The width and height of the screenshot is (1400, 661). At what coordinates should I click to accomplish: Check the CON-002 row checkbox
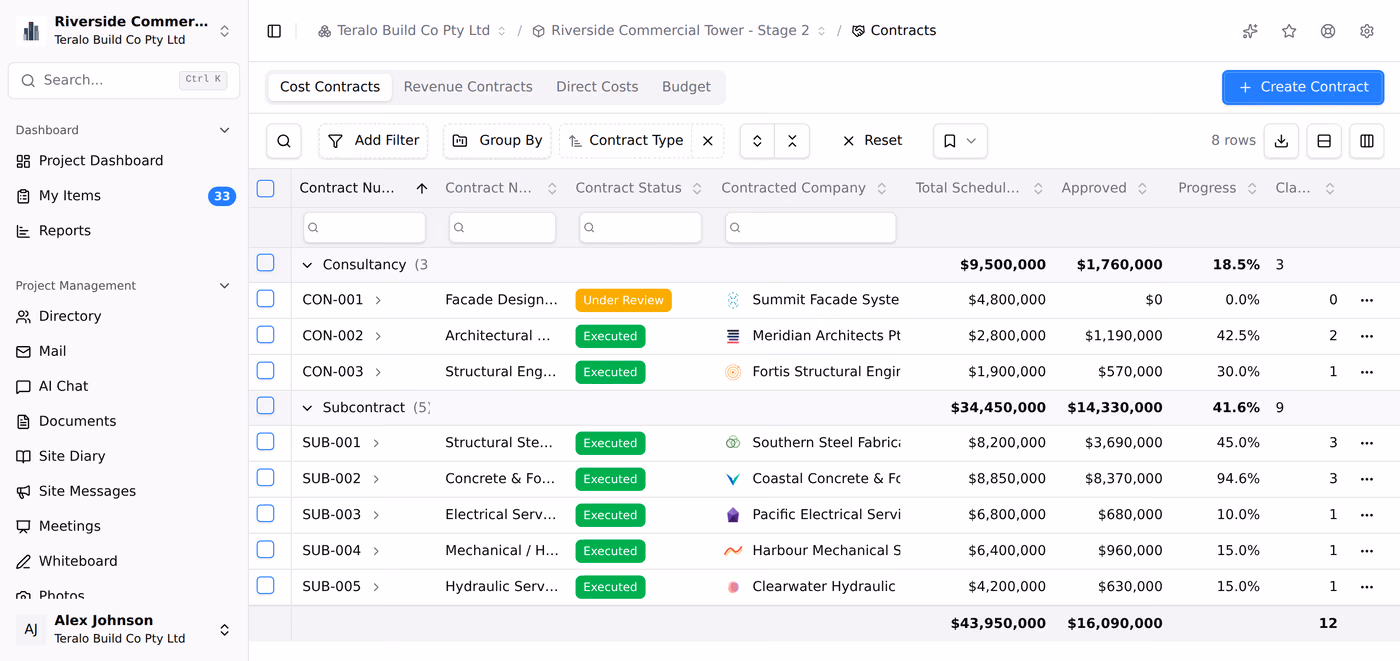click(x=265, y=335)
